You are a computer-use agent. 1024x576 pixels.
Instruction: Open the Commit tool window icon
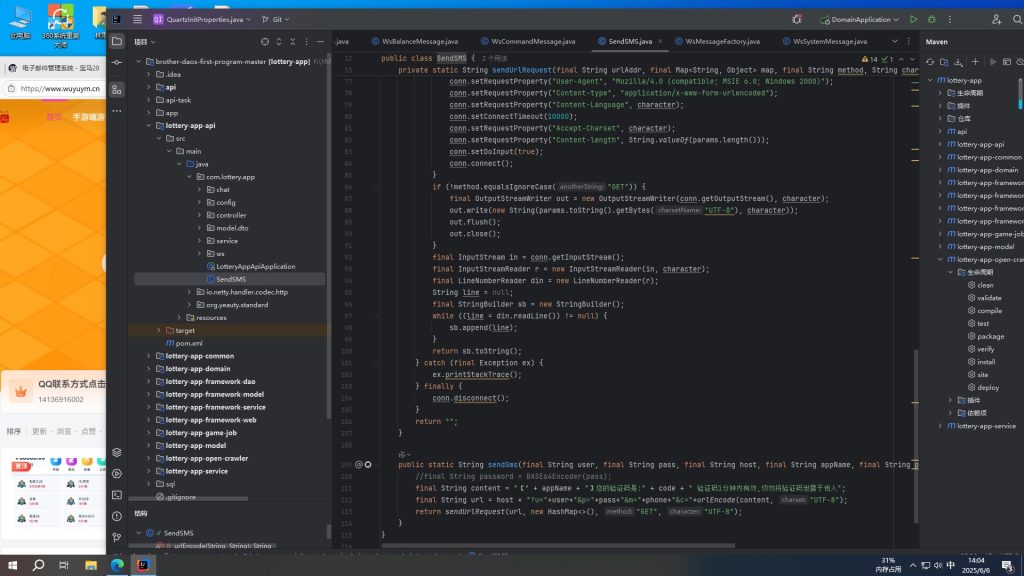(117, 63)
